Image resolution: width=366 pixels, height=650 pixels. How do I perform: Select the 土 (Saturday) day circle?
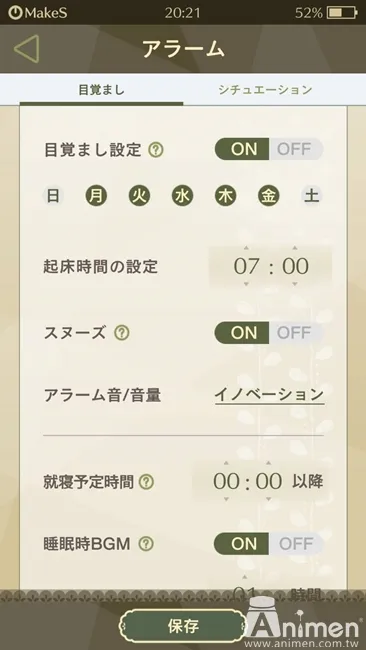click(x=312, y=196)
